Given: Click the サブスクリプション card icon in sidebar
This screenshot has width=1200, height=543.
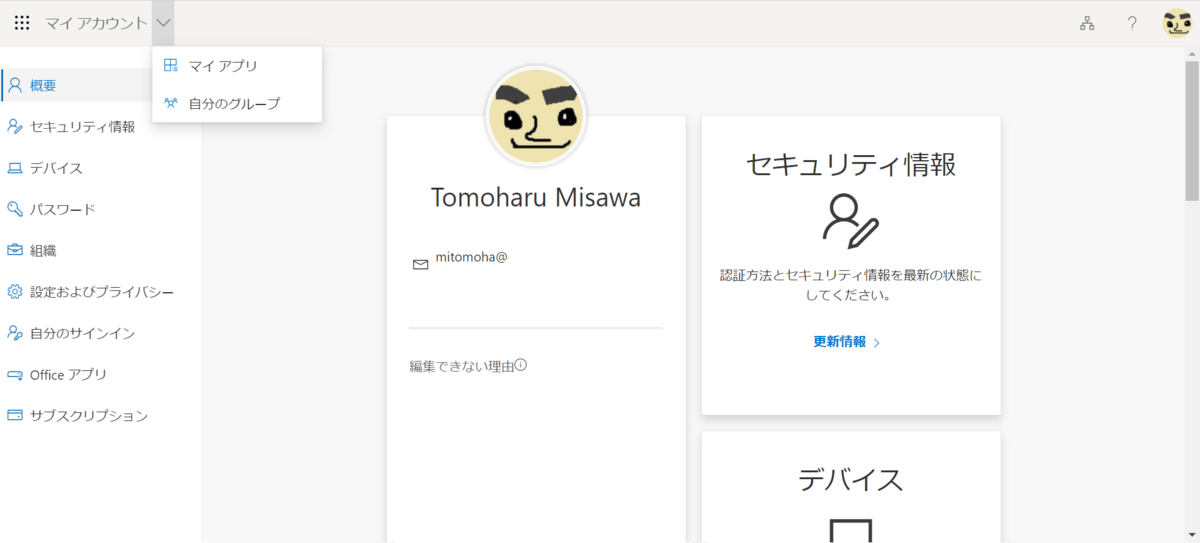Looking at the screenshot, I should point(15,415).
